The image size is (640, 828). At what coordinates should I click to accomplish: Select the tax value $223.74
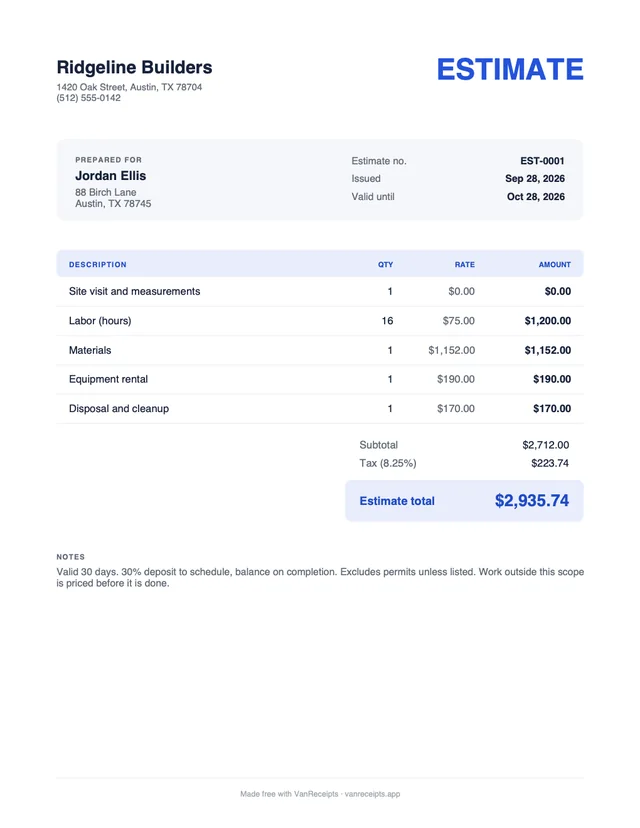coord(550,463)
